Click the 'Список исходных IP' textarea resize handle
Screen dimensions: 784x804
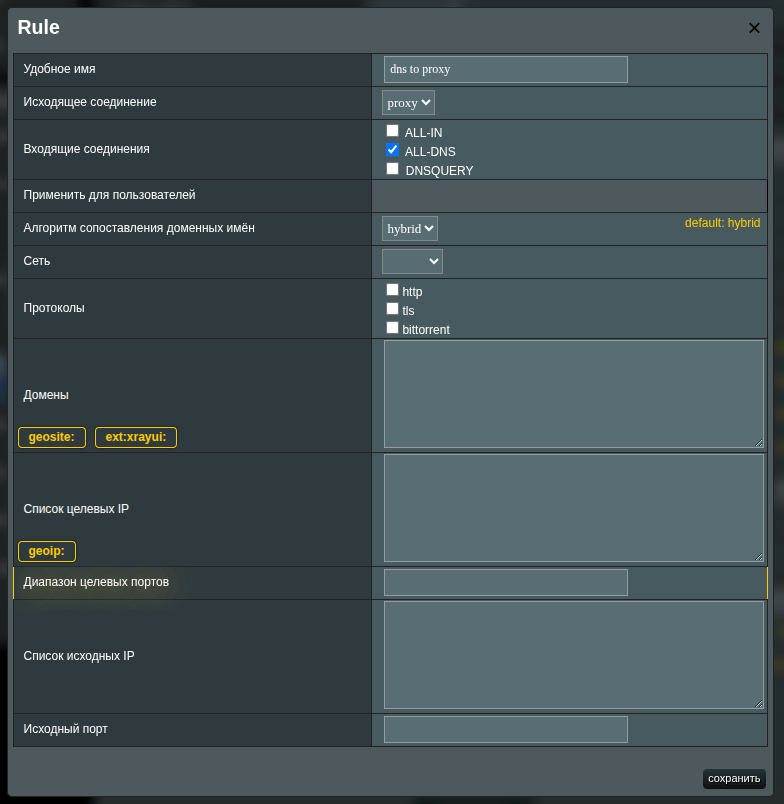(x=759, y=704)
